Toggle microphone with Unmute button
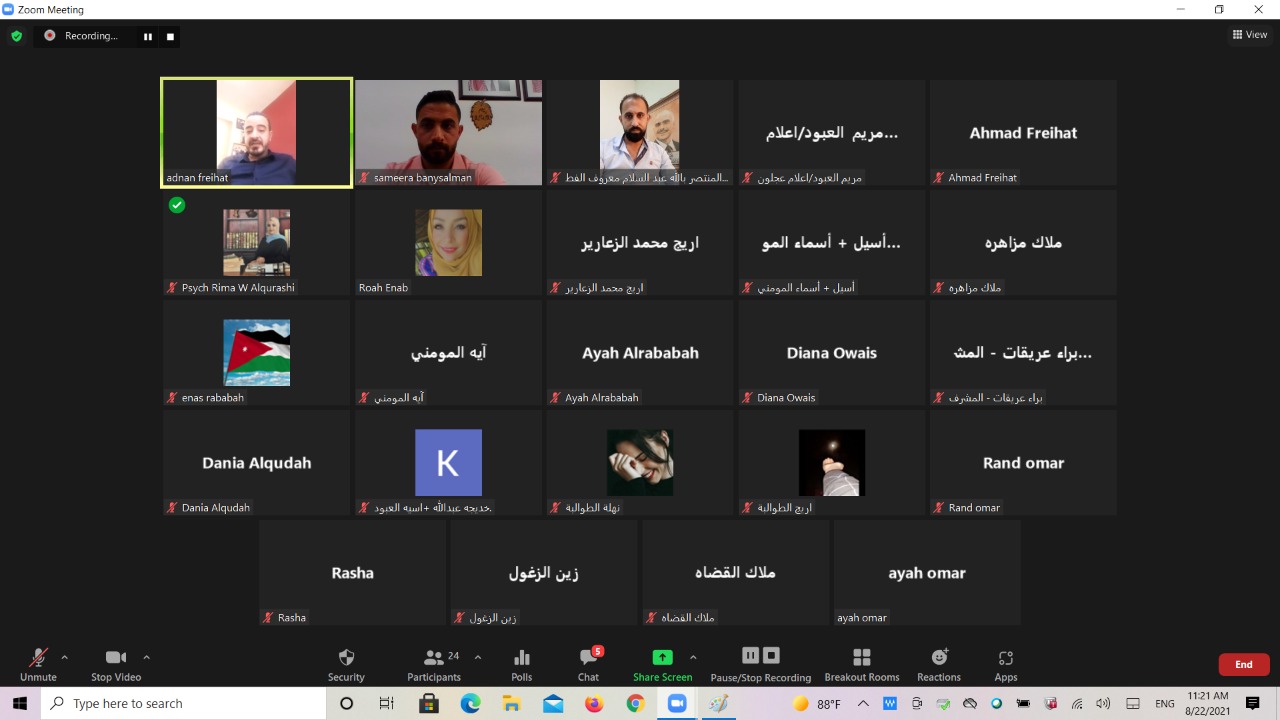 pos(38,664)
